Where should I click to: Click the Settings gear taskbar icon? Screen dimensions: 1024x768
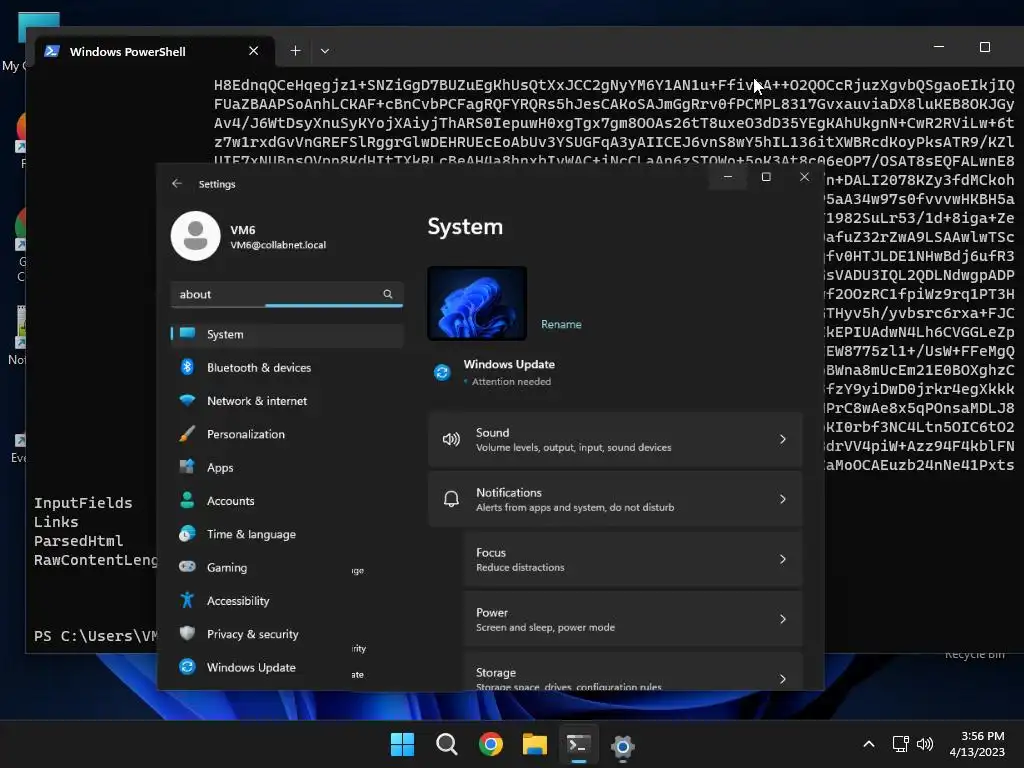tap(622, 746)
